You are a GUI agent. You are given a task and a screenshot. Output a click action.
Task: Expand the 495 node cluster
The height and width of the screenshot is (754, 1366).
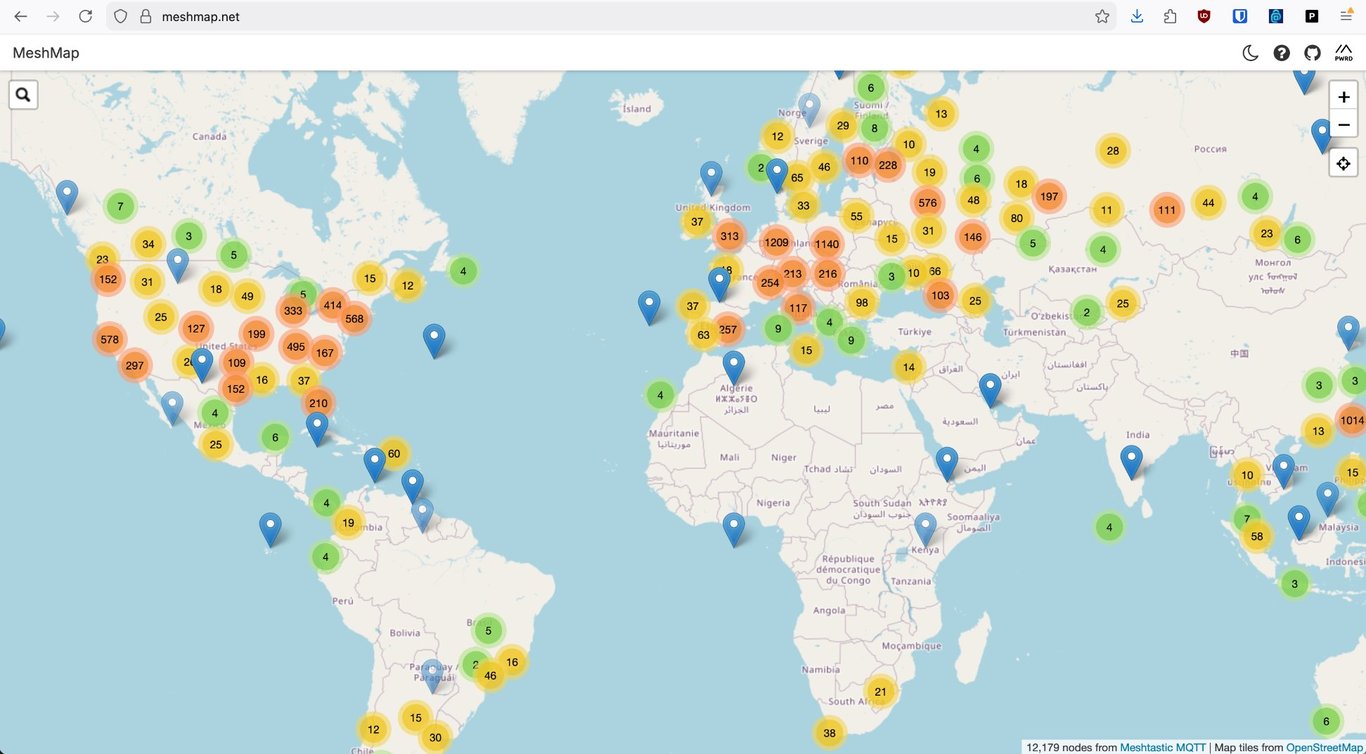(295, 347)
